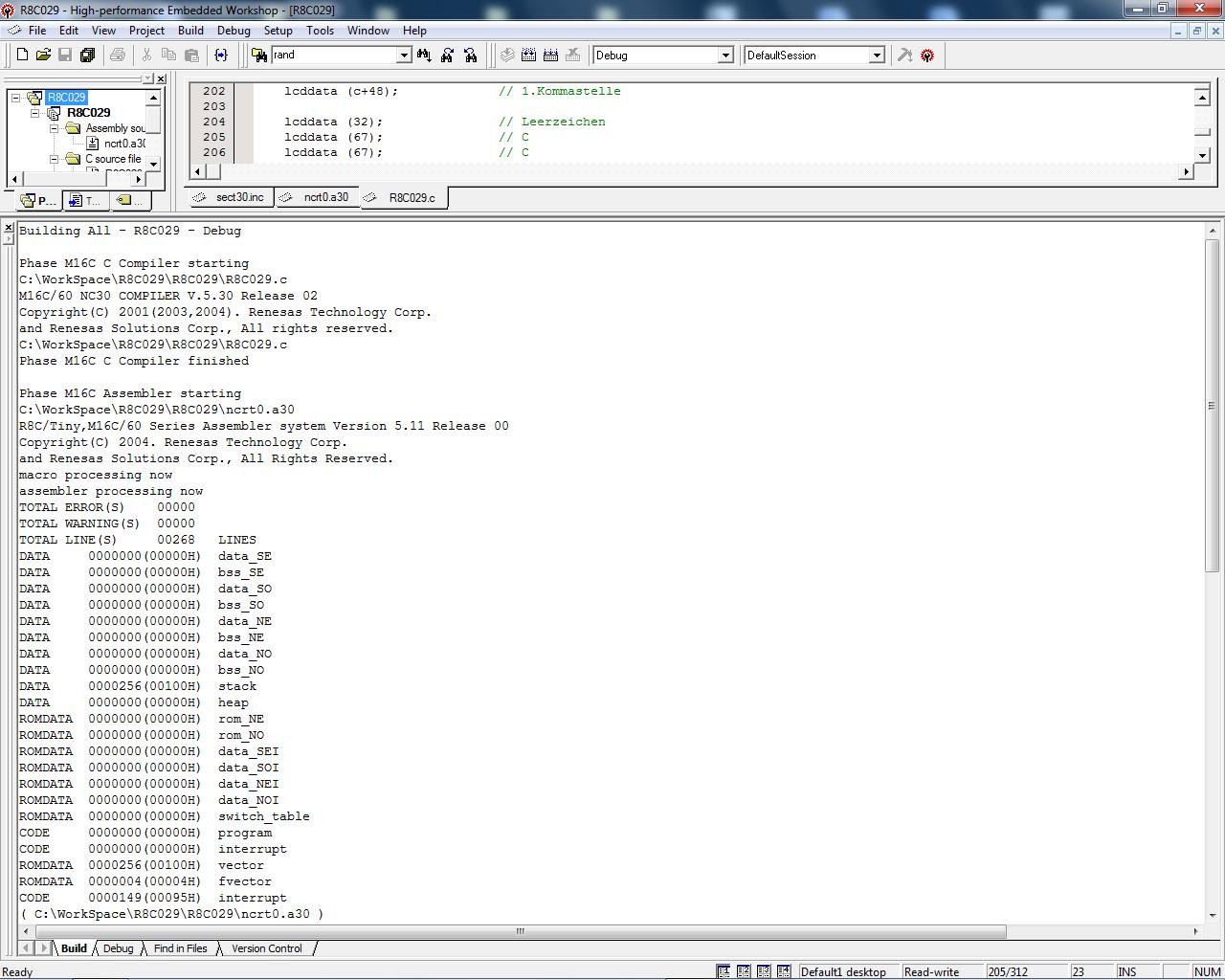Open the Tools menu
The height and width of the screenshot is (980, 1225).
pyautogui.click(x=320, y=31)
